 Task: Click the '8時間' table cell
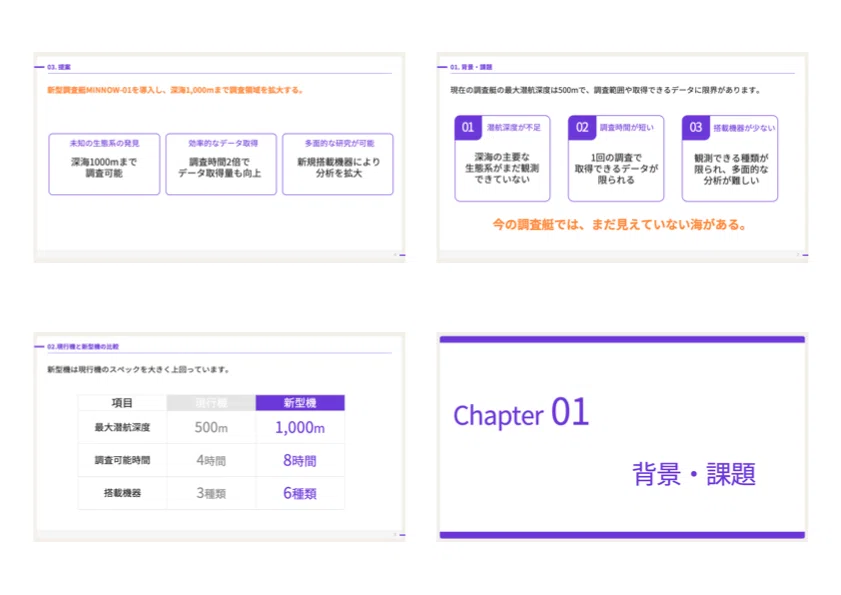point(300,460)
